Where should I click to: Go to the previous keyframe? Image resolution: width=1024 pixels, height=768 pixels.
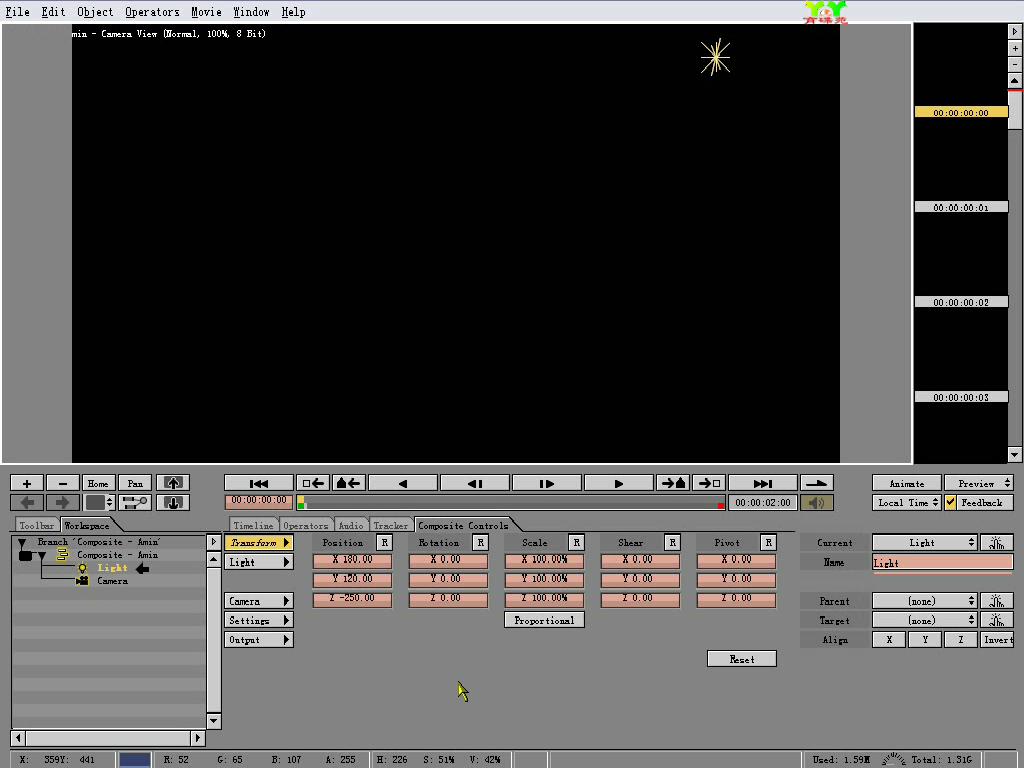349,483
